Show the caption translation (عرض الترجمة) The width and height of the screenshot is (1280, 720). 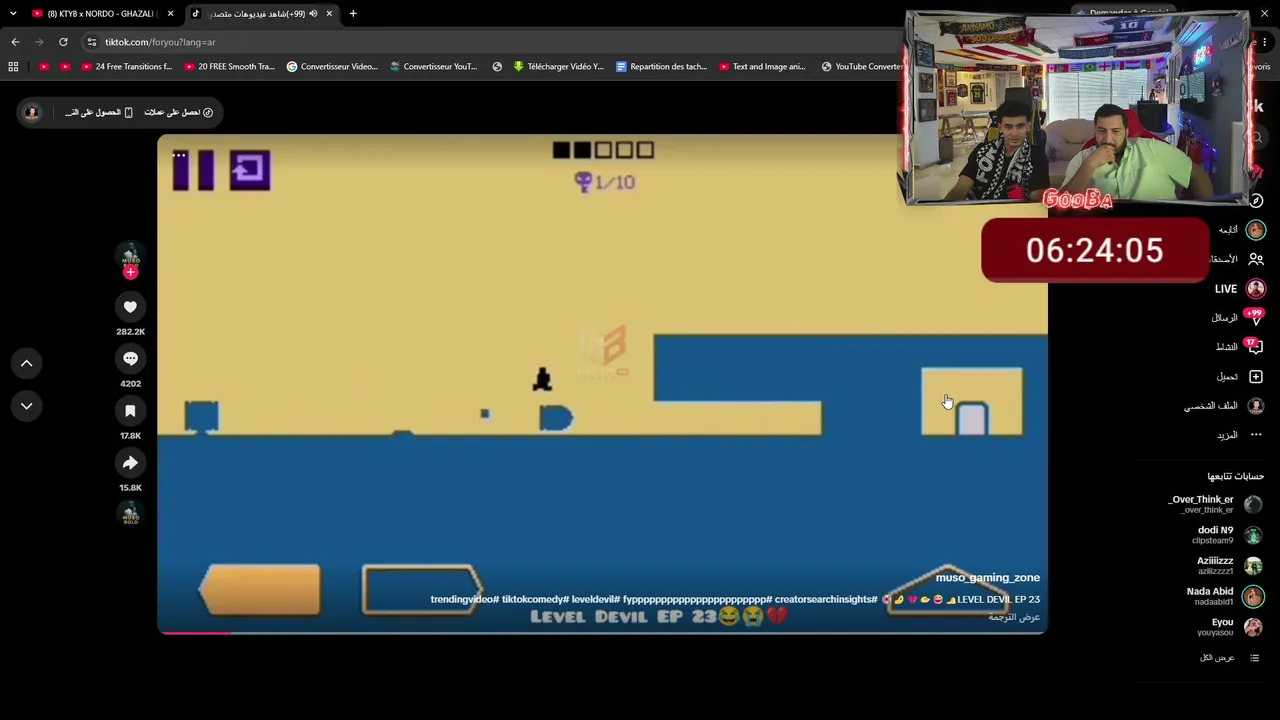coord(1014,617)
